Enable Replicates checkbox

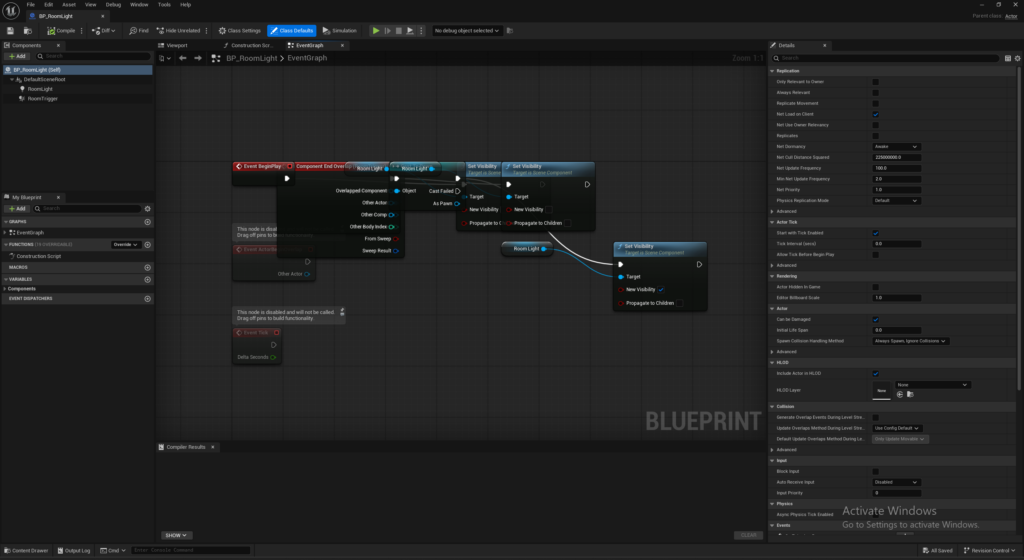click(876, 136)
